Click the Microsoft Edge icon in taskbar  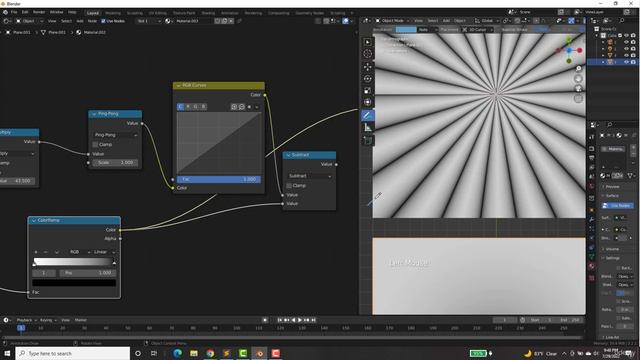point(177,353)
